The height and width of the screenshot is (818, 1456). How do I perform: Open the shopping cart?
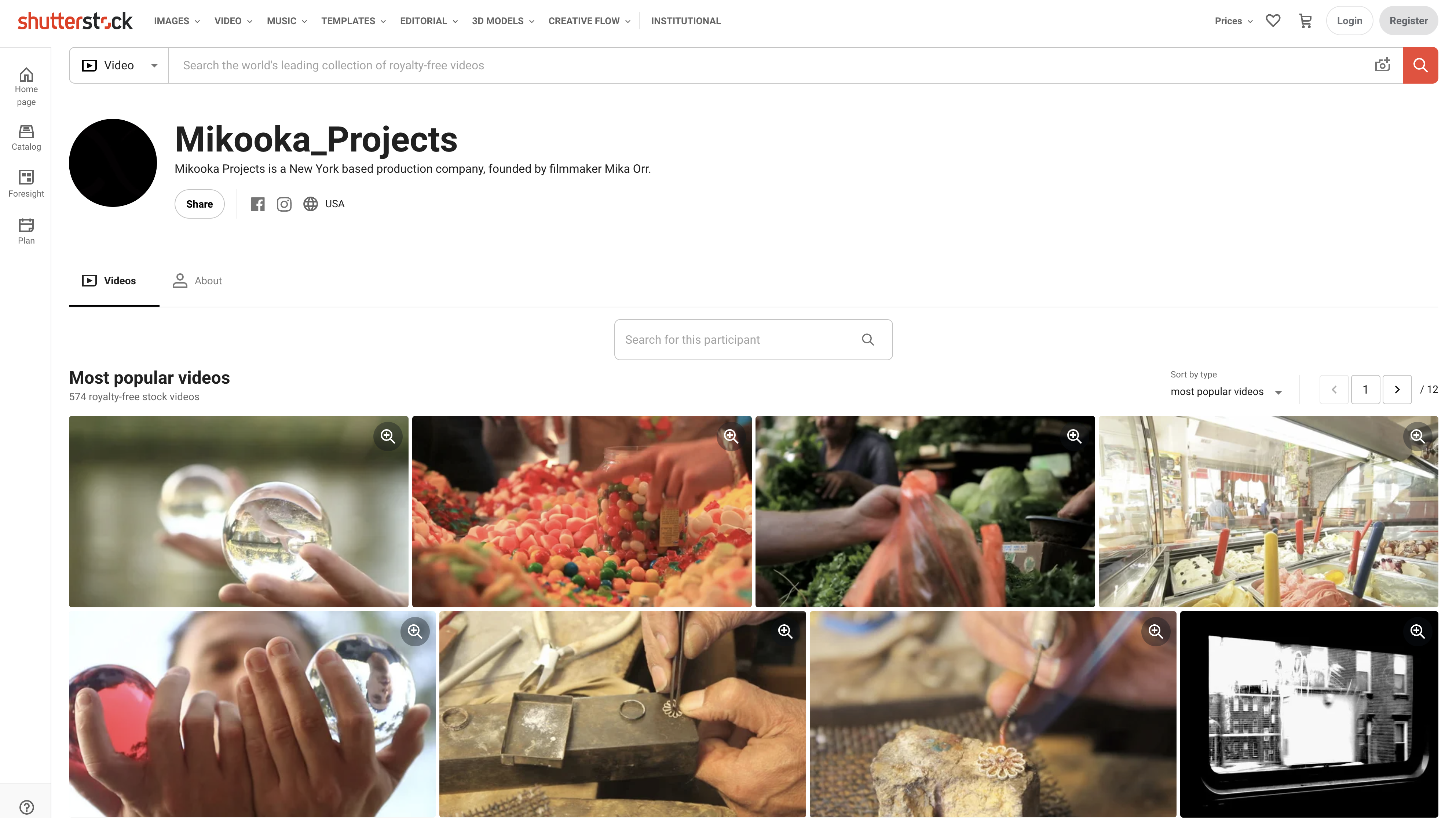tap(1306, 21)
